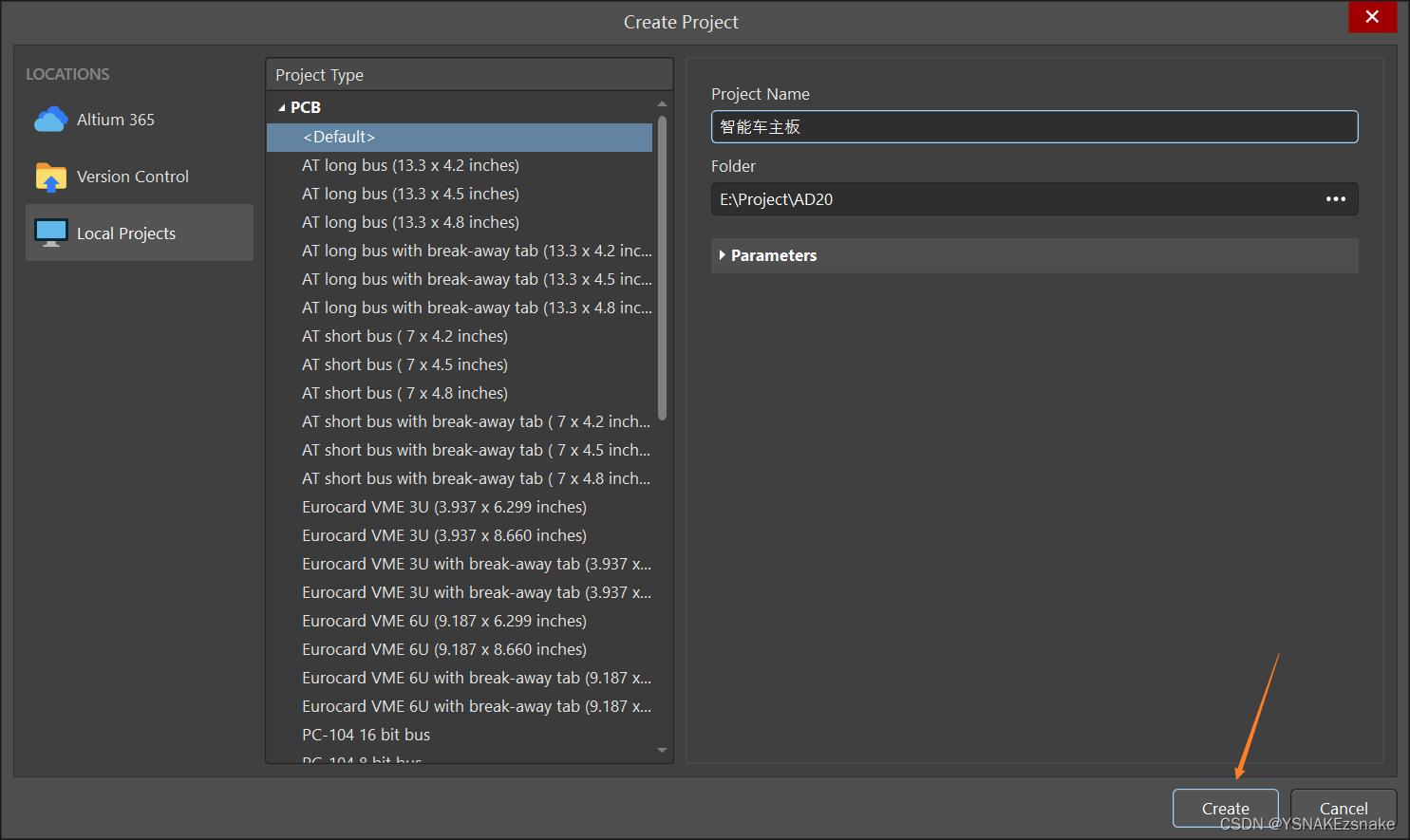
Task: Select AT long bus break-away tab 13.3 x 4.2
Action: (x=460, y=251)
